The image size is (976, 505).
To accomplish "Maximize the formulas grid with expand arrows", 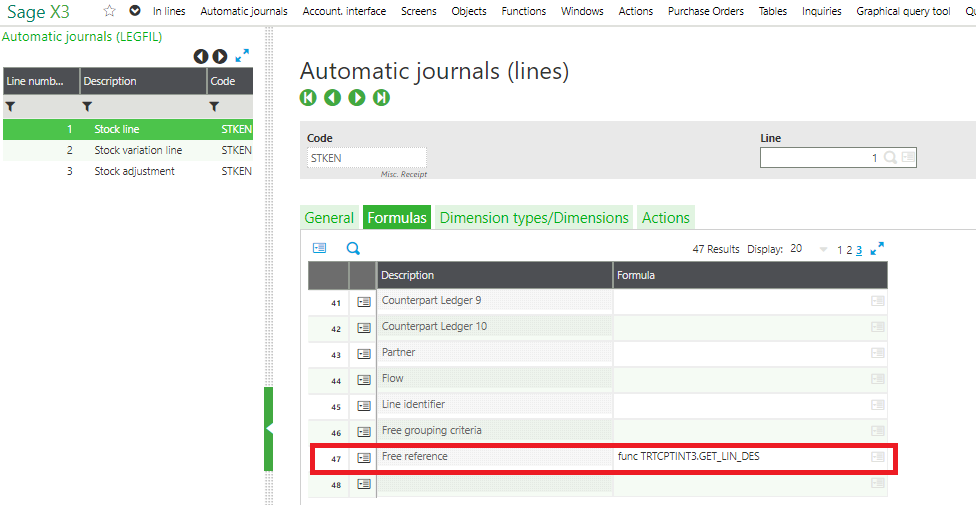I will pos(877,248).
